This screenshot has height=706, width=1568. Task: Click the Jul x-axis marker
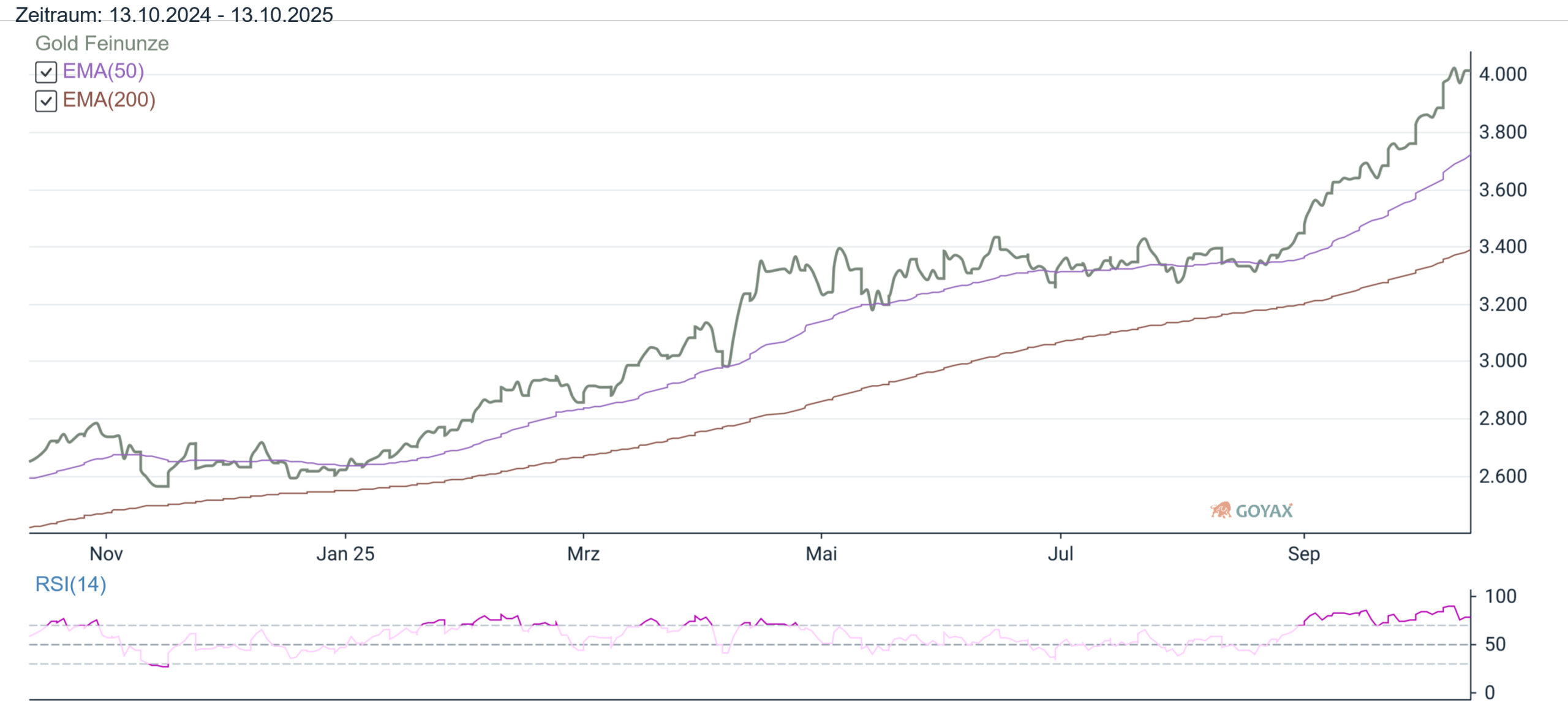point(1060,553)
